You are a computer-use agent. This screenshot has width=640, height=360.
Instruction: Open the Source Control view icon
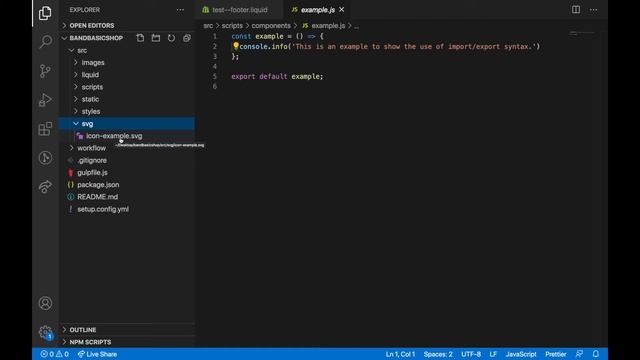click(x=45, y=71)
